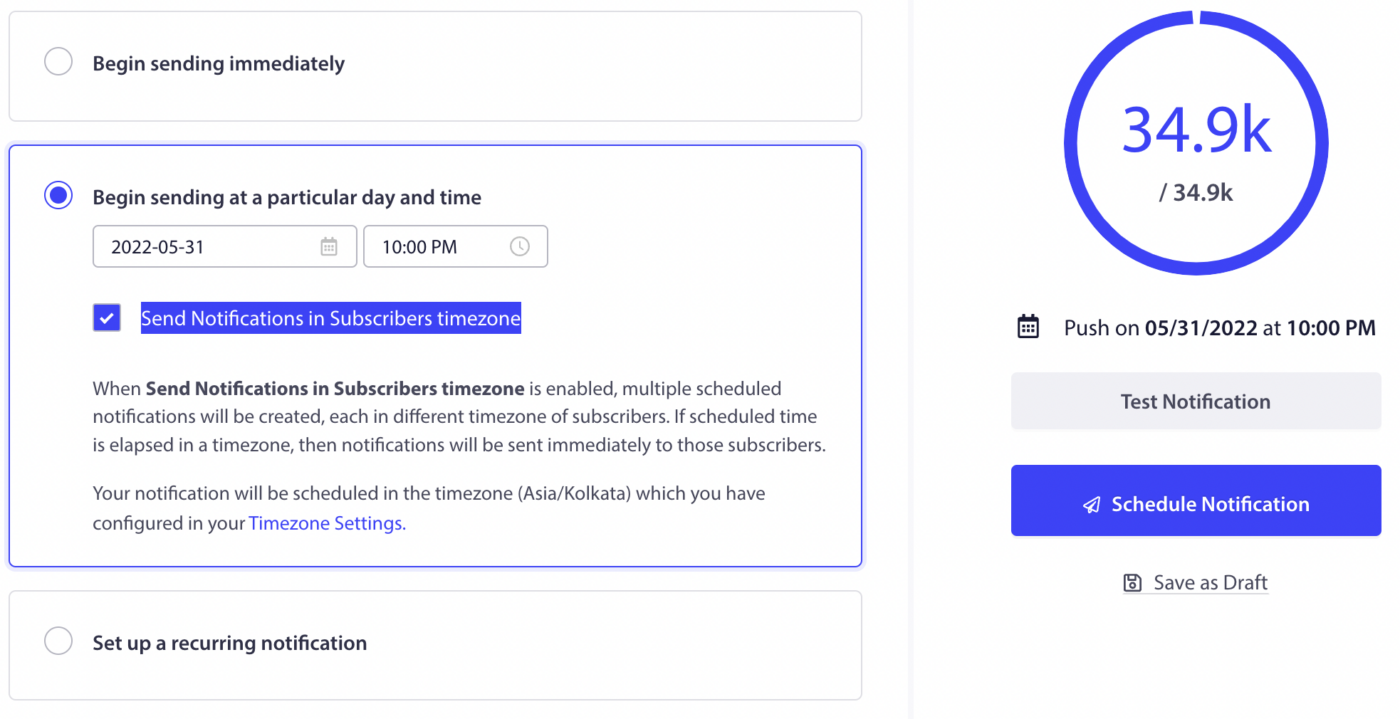1400x719 pixels.
Task: Click the date field showing 2022-05-31
Action: click(x=225, y=247)
